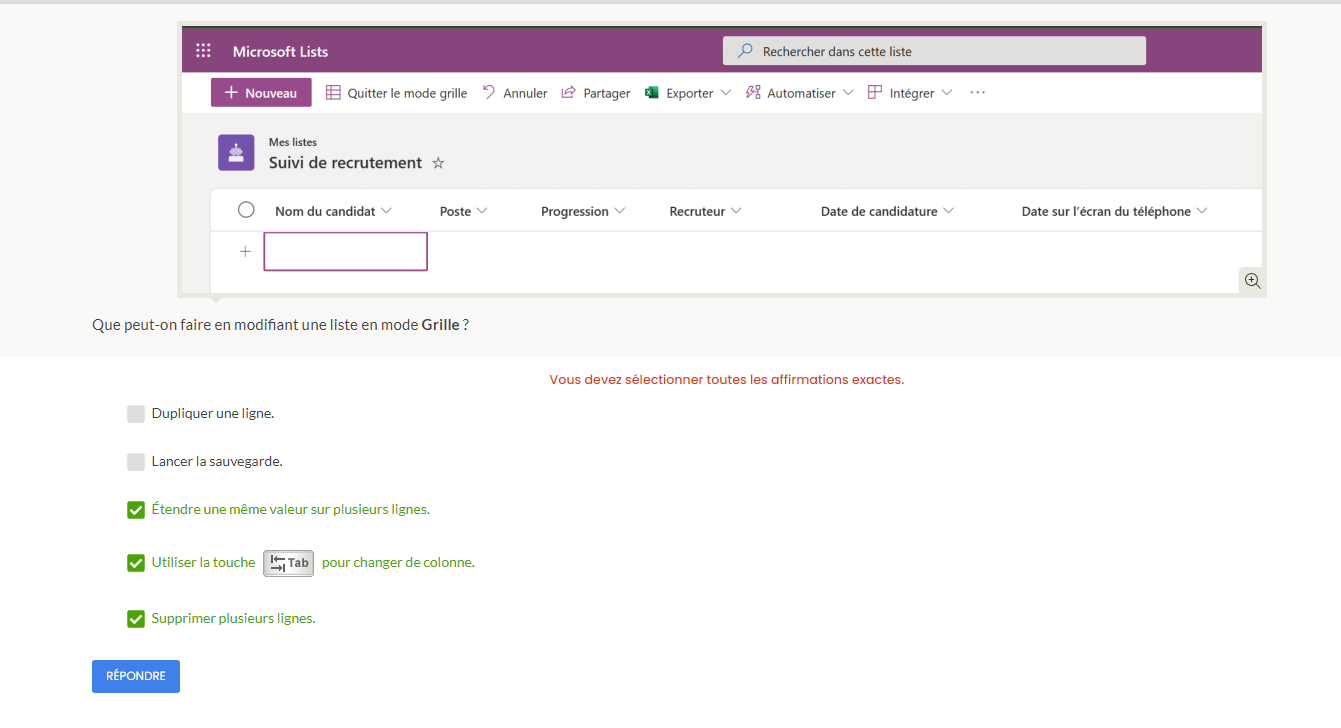Click the magnifier zoom icon on image

[x=1252, y=281]
